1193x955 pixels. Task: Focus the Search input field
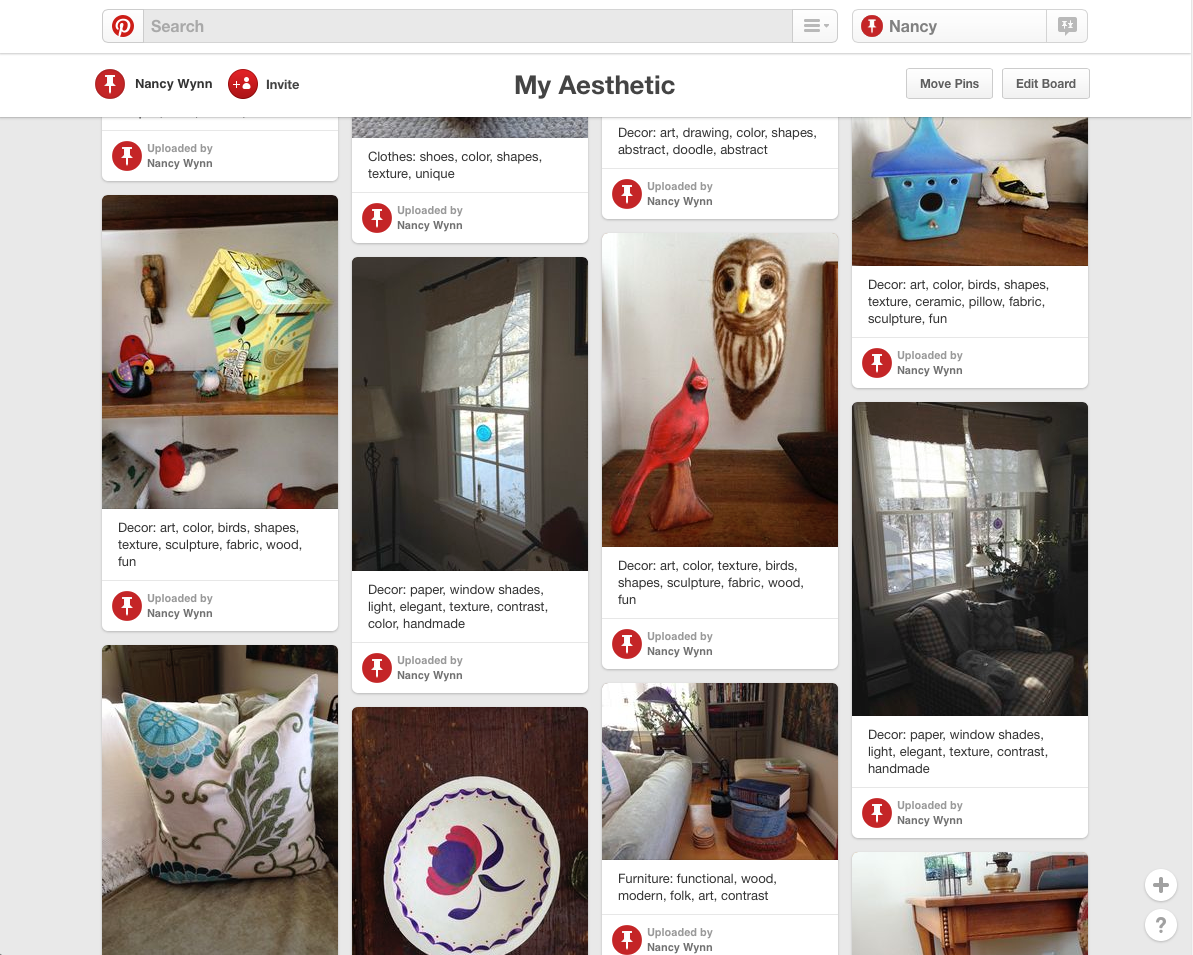coord(468,26)
